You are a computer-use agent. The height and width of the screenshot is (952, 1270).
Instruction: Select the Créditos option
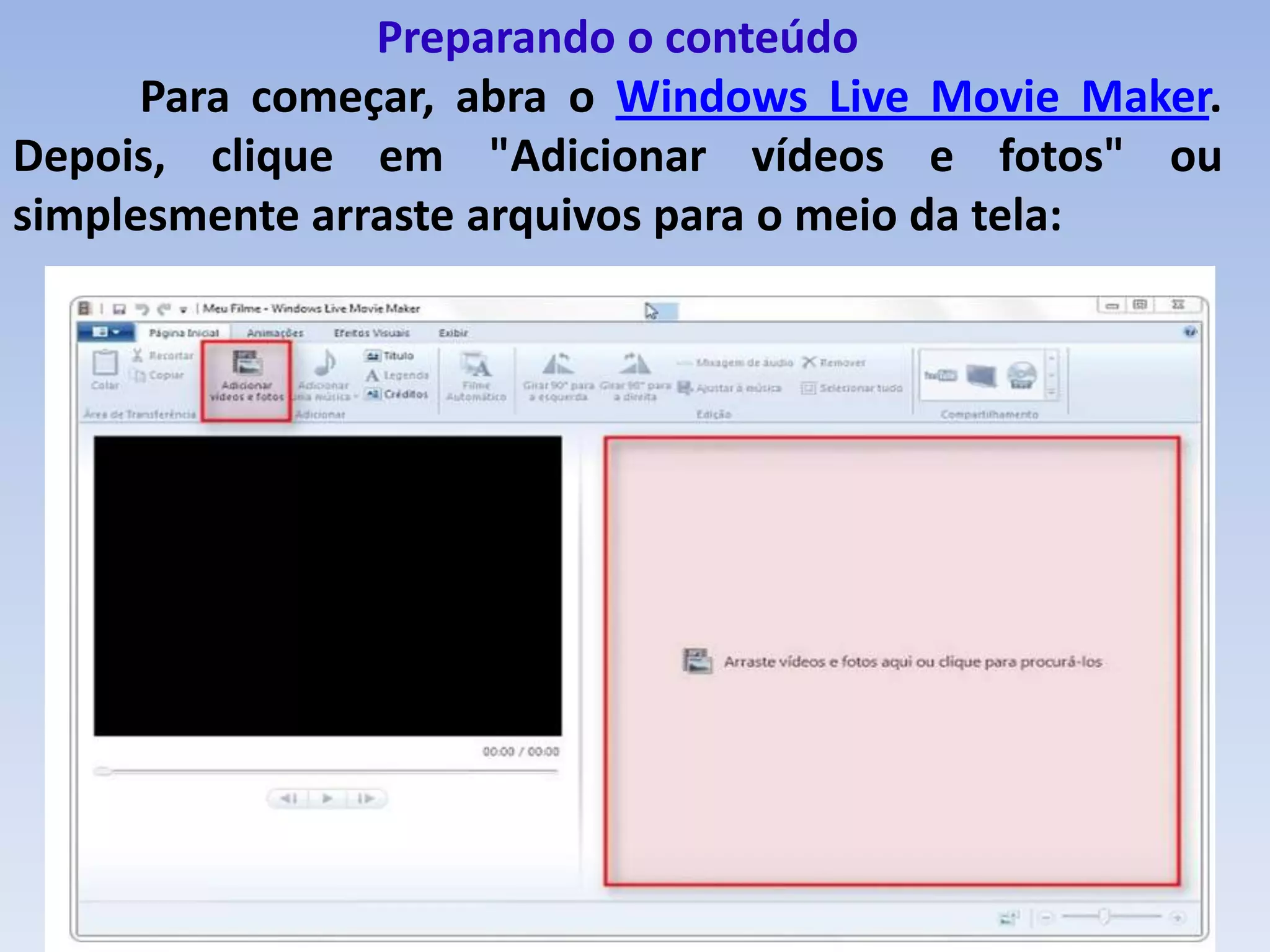(396, 394)
